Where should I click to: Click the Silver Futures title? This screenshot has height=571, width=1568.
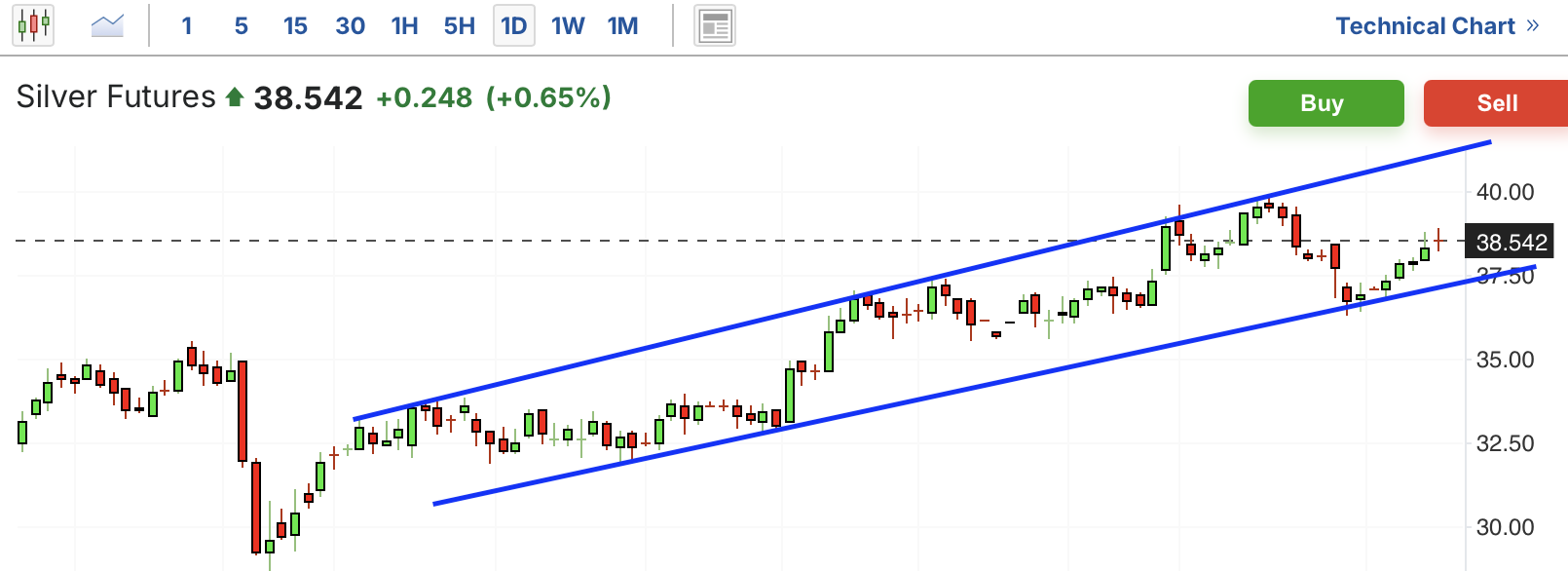116,96
